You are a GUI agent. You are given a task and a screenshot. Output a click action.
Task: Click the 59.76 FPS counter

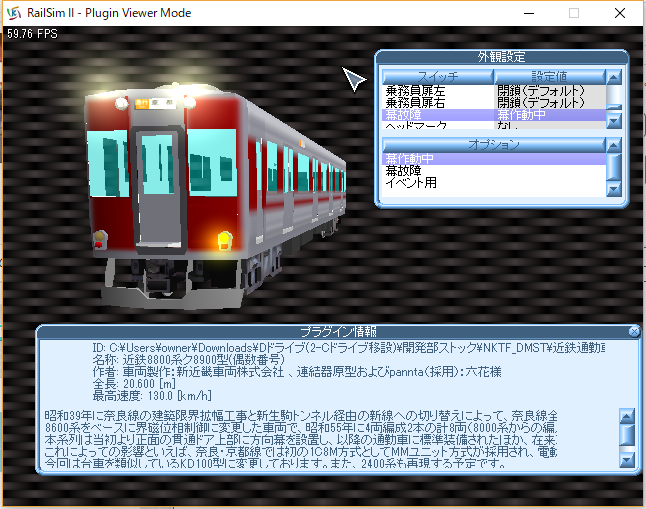pyautogui.click(x=32, y=34)
